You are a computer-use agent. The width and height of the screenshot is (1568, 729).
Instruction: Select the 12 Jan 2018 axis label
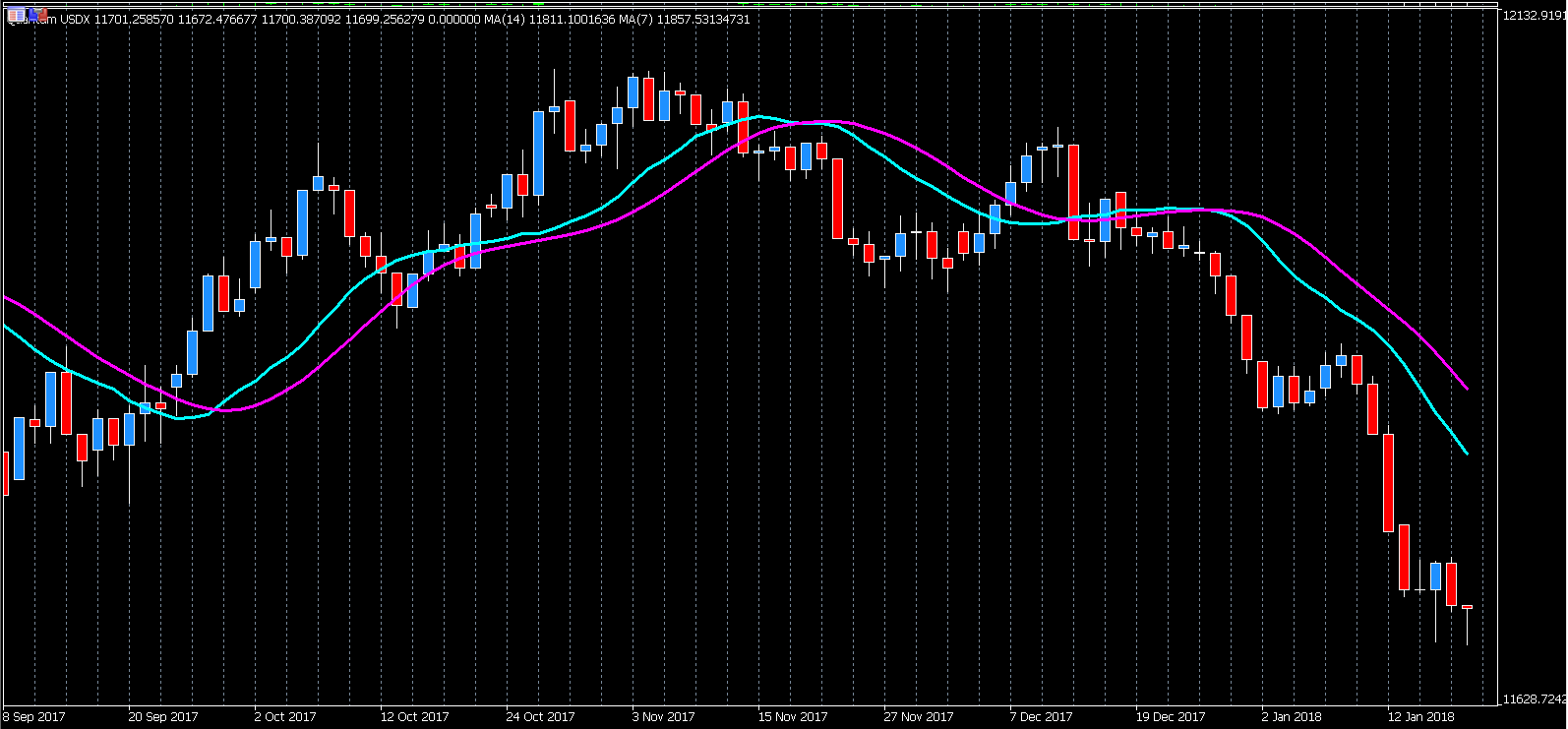1420,716
